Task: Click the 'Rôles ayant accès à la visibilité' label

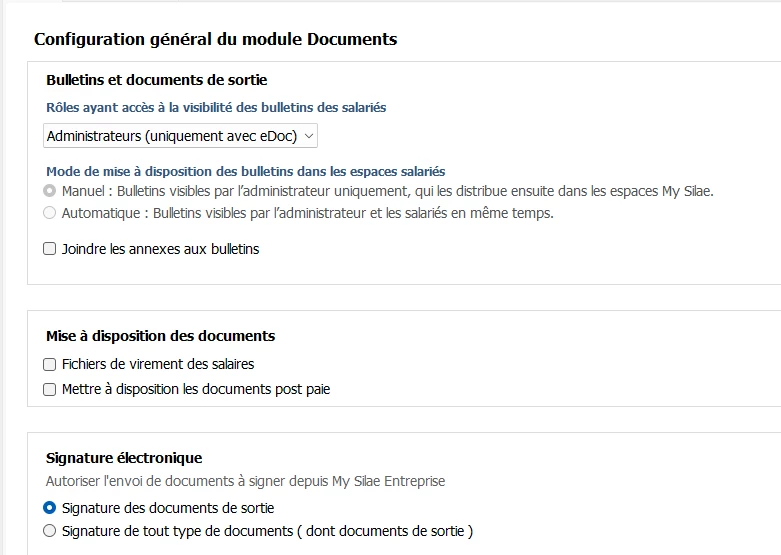Action: coord(216,108)
